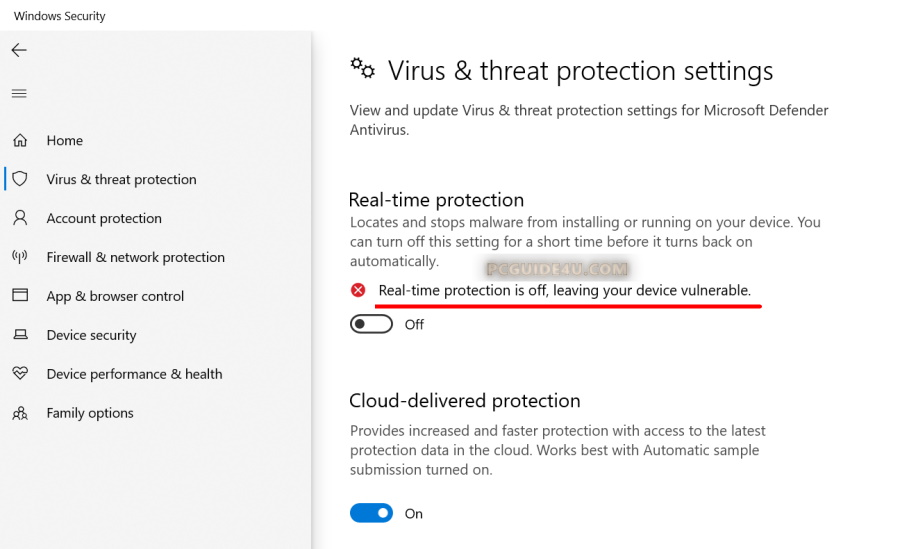Click the Device security laptop icon

(x=20, y=335)
